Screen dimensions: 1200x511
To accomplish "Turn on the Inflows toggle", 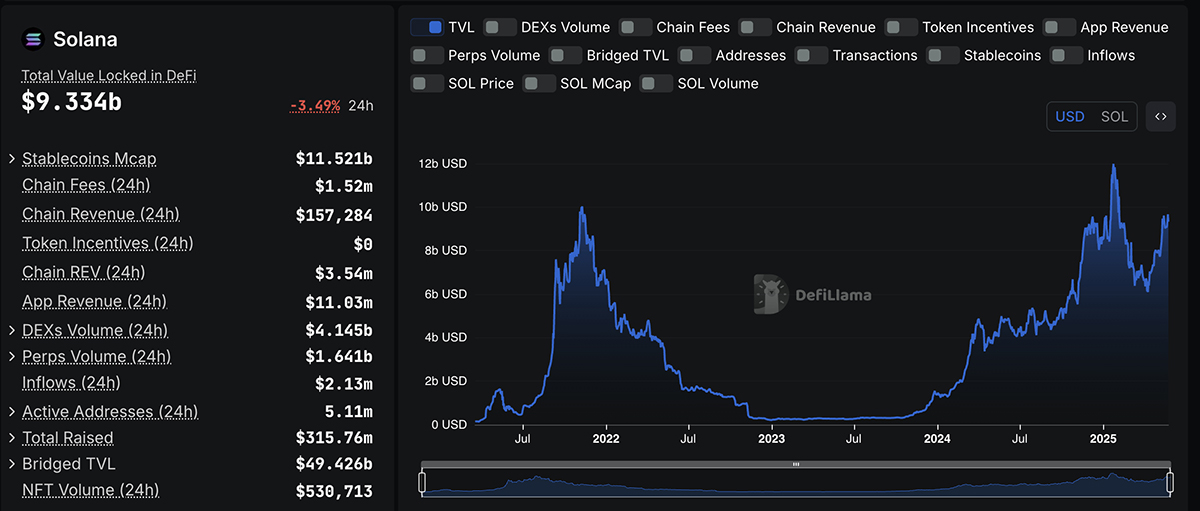I will point(1067,55).
